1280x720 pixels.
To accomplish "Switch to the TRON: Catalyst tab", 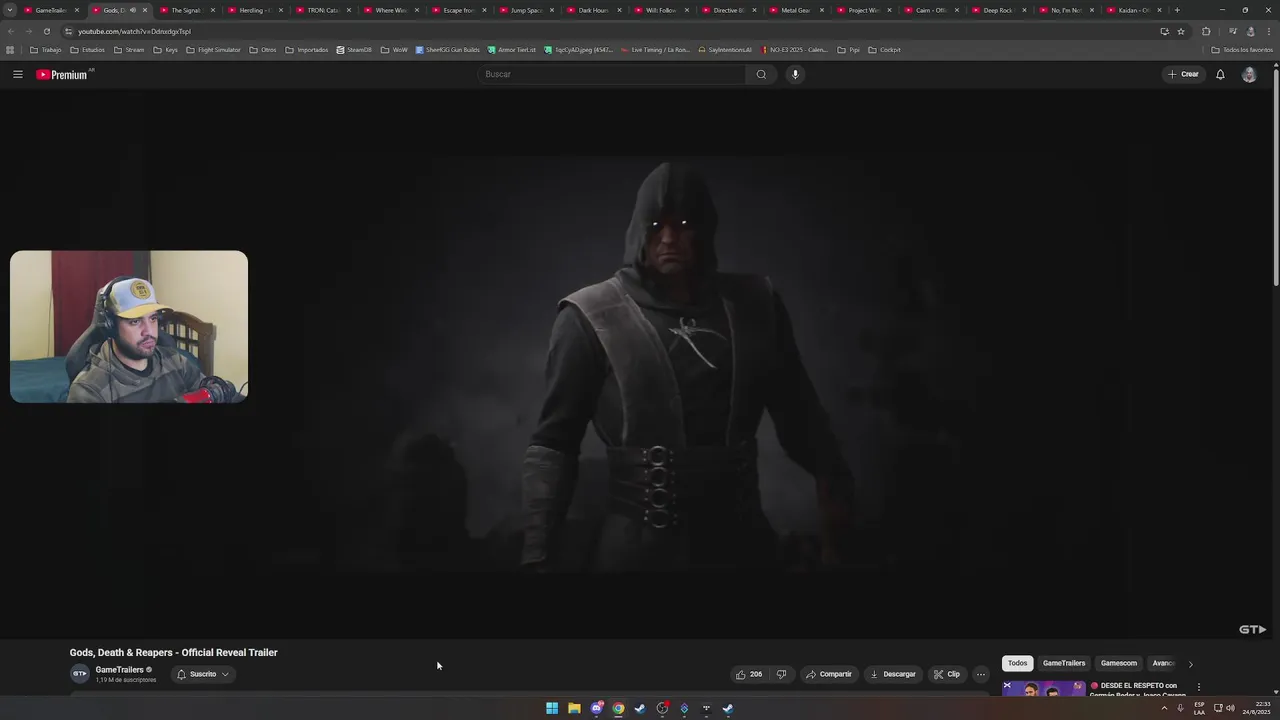I will coord(323,10).
